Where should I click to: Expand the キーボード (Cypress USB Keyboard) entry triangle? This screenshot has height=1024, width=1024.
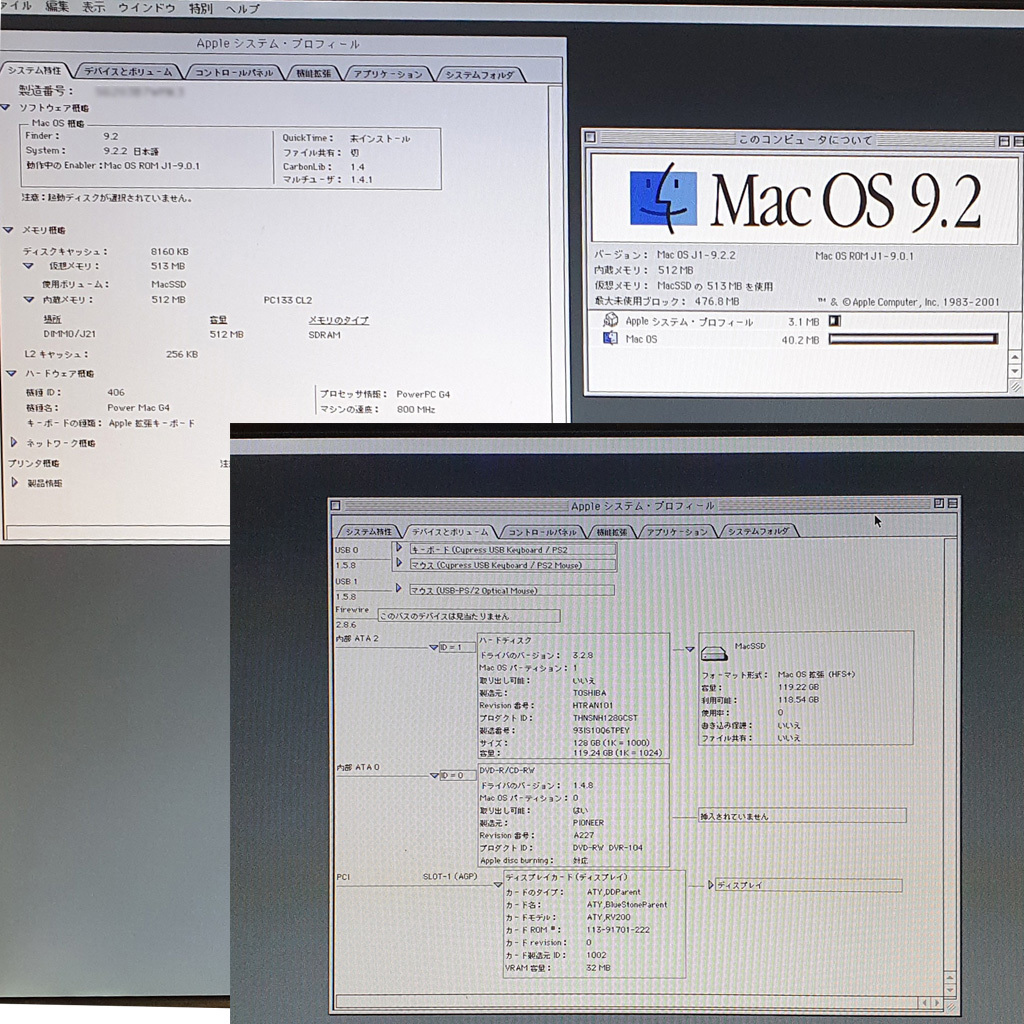tap(399, 547)
